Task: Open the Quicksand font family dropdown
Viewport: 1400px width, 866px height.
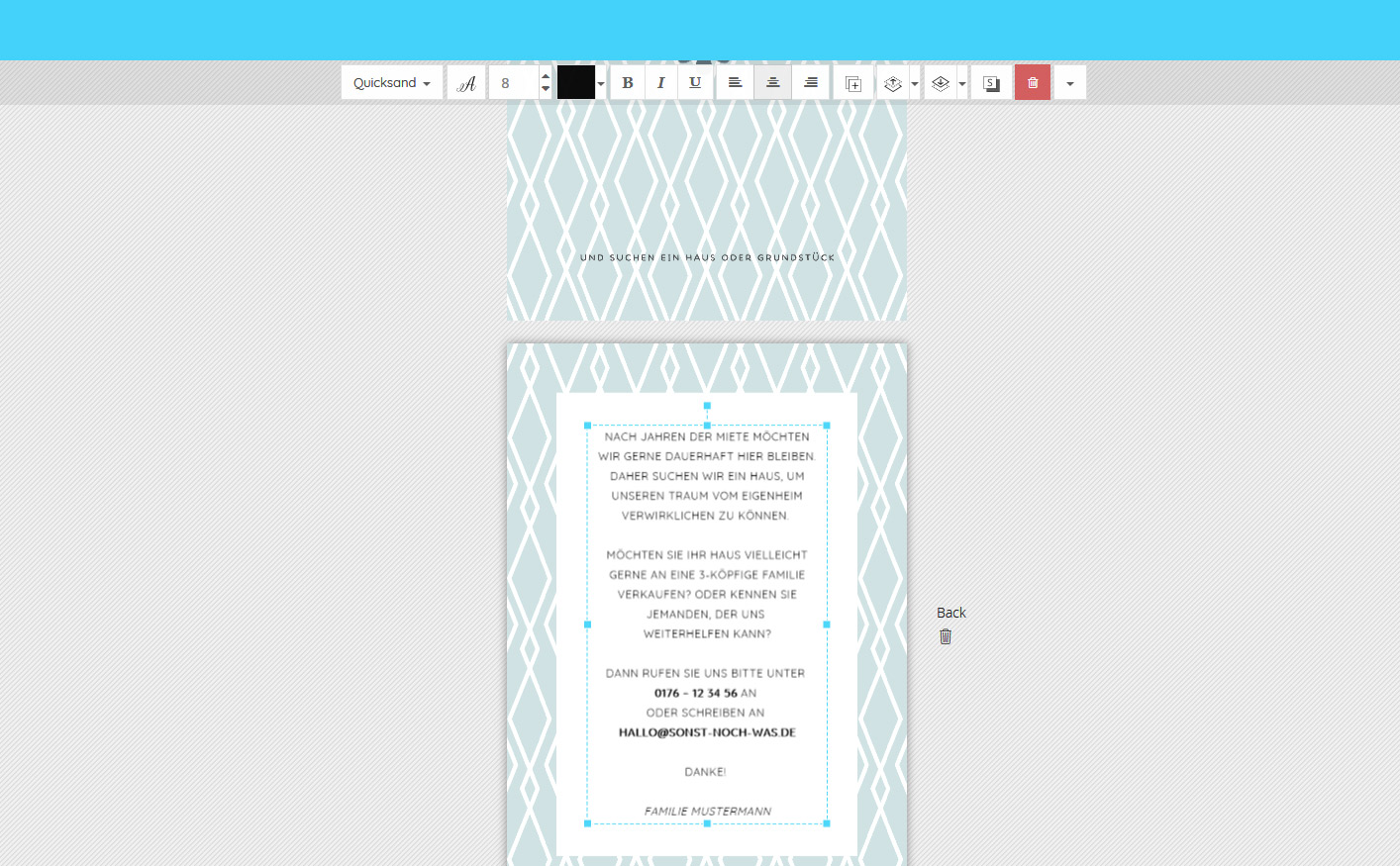Action: 391,83
